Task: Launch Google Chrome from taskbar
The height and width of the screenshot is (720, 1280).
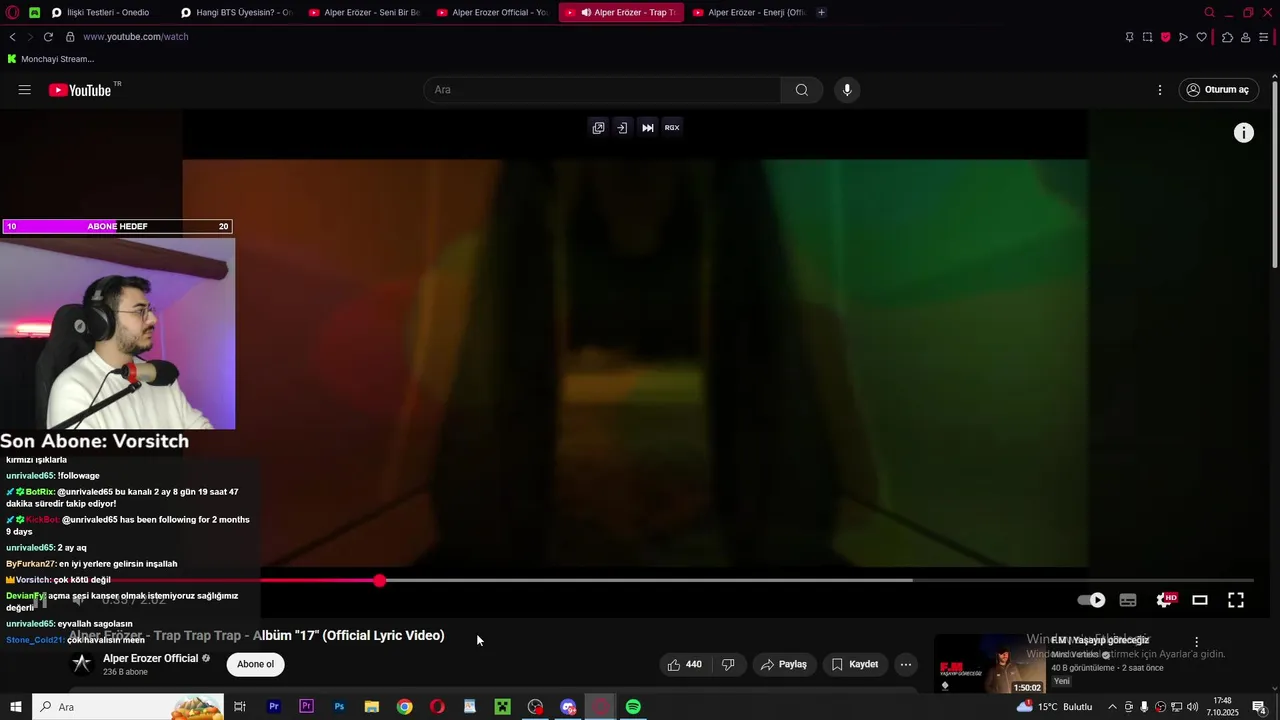Action: (404, 707)
